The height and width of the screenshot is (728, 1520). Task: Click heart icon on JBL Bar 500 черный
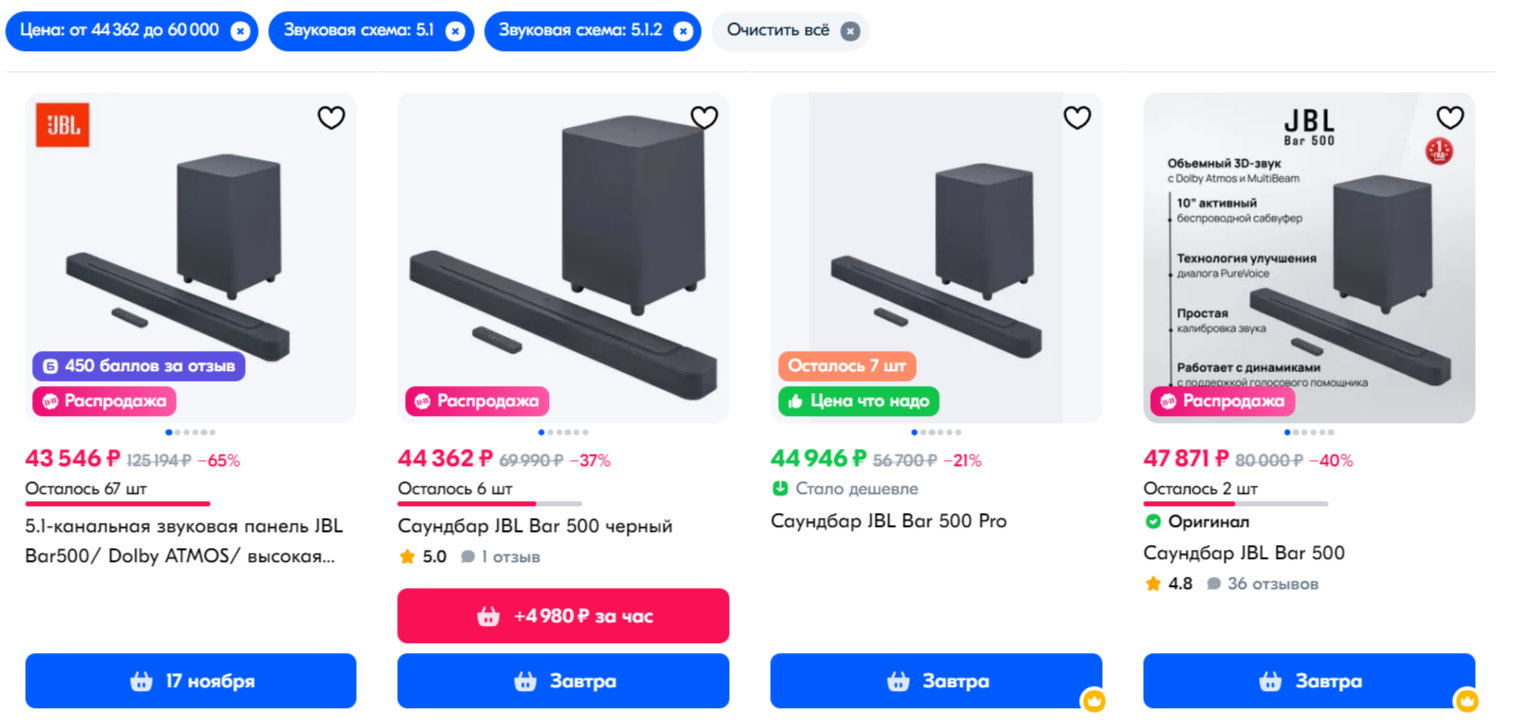point(704,118)
